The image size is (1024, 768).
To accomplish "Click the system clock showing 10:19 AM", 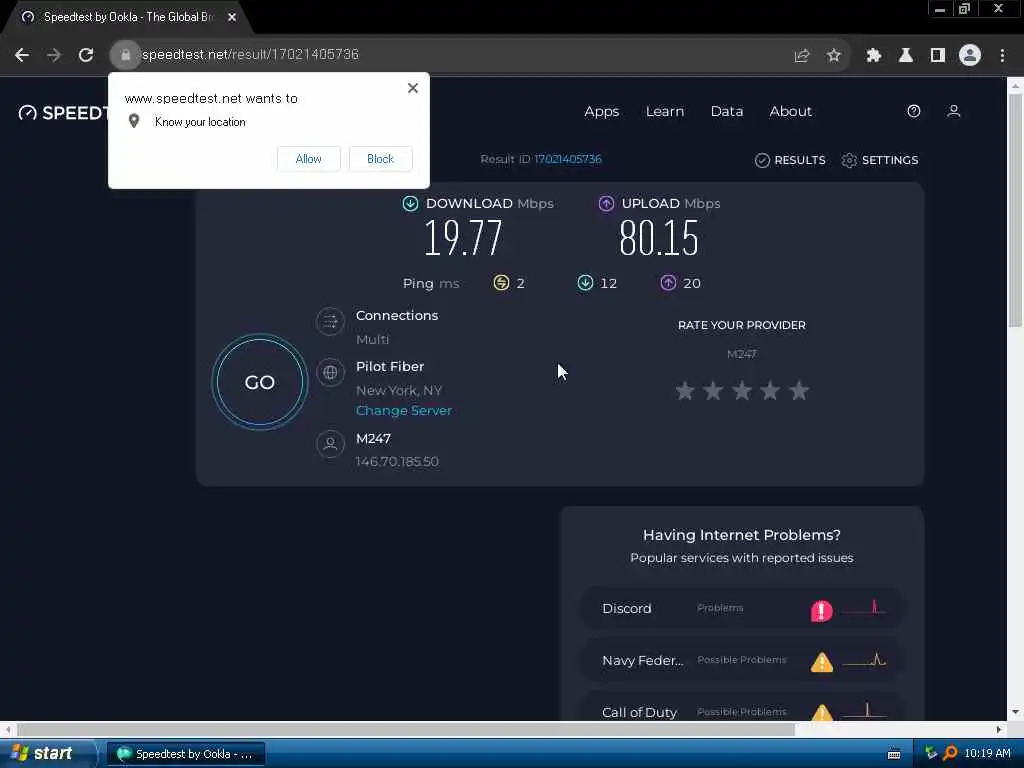I will 987,754.
